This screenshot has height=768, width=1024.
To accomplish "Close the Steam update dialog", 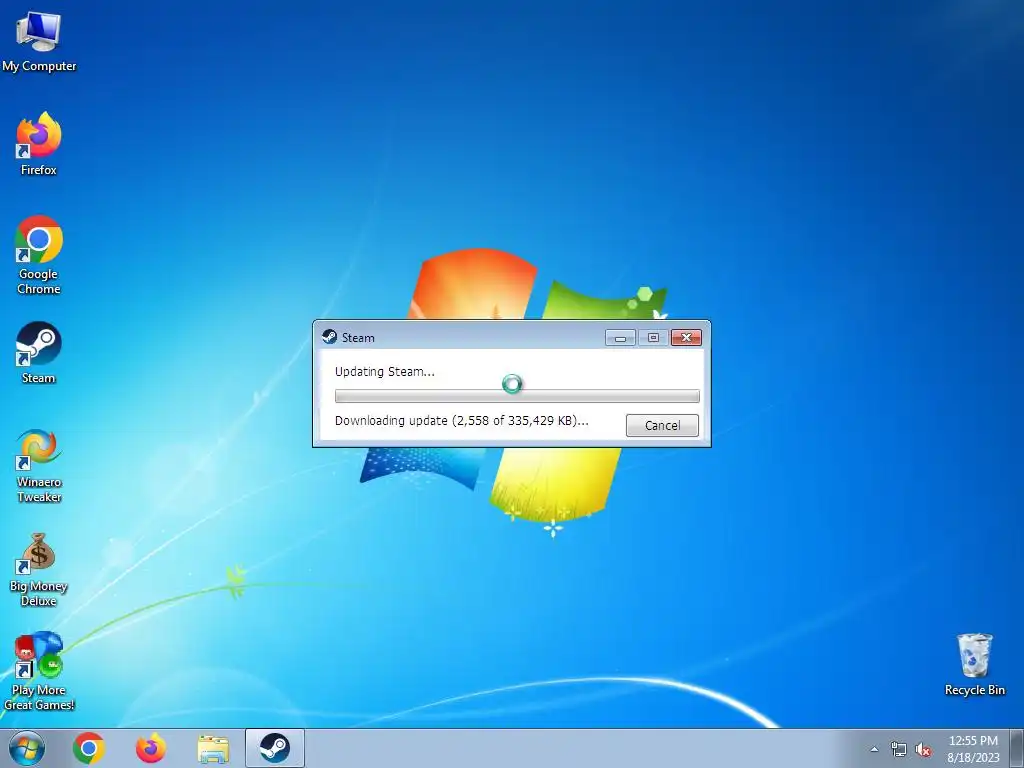I will 686,338.
